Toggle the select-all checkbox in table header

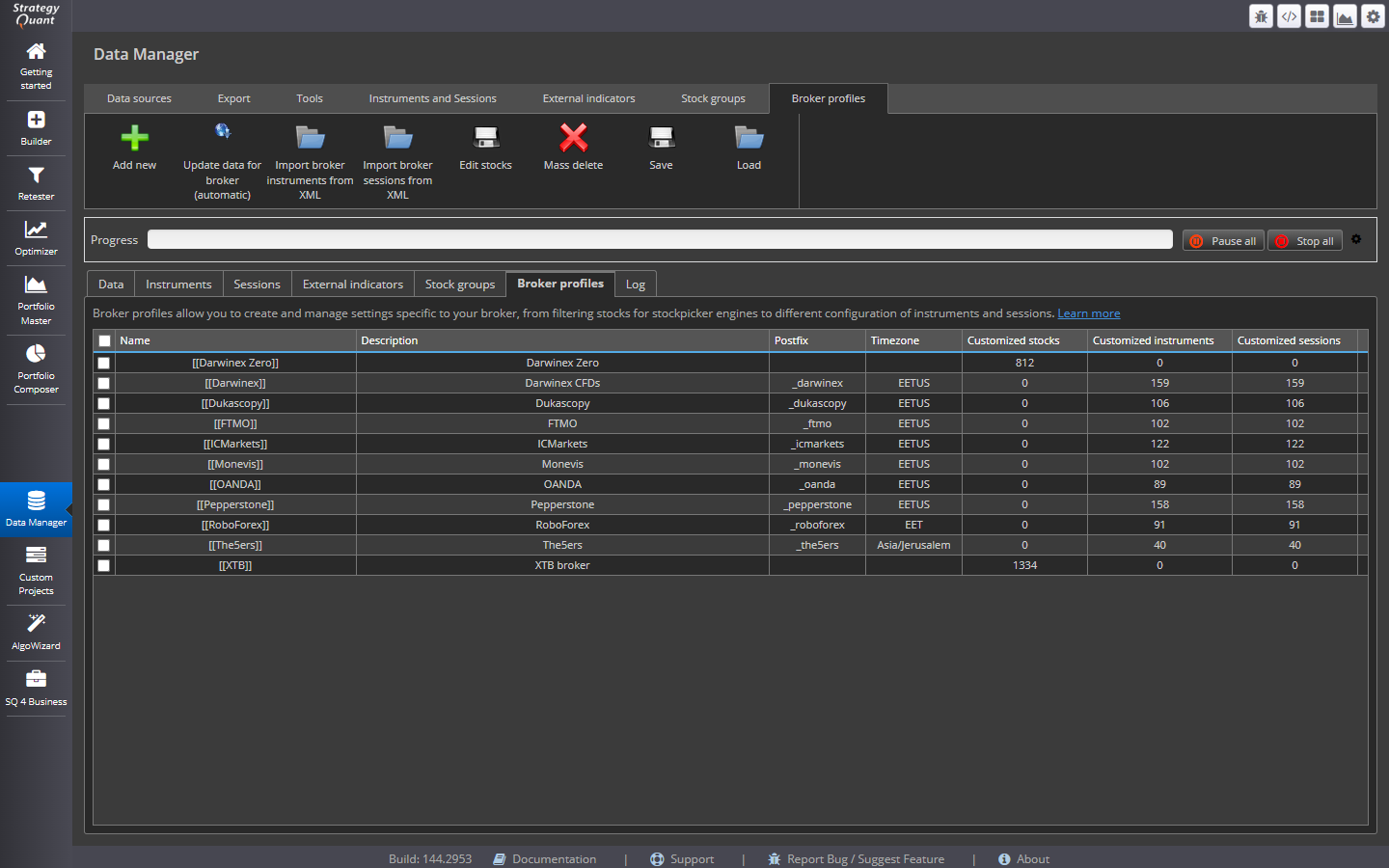[x=104, y=340]
